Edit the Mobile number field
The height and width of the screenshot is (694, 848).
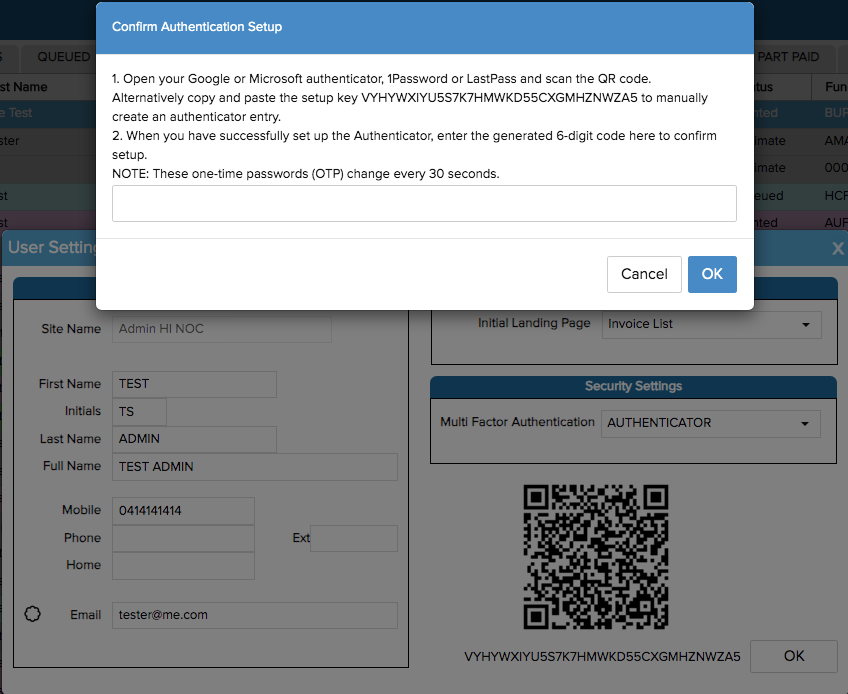pyautogui.click(x=183, y=511)
